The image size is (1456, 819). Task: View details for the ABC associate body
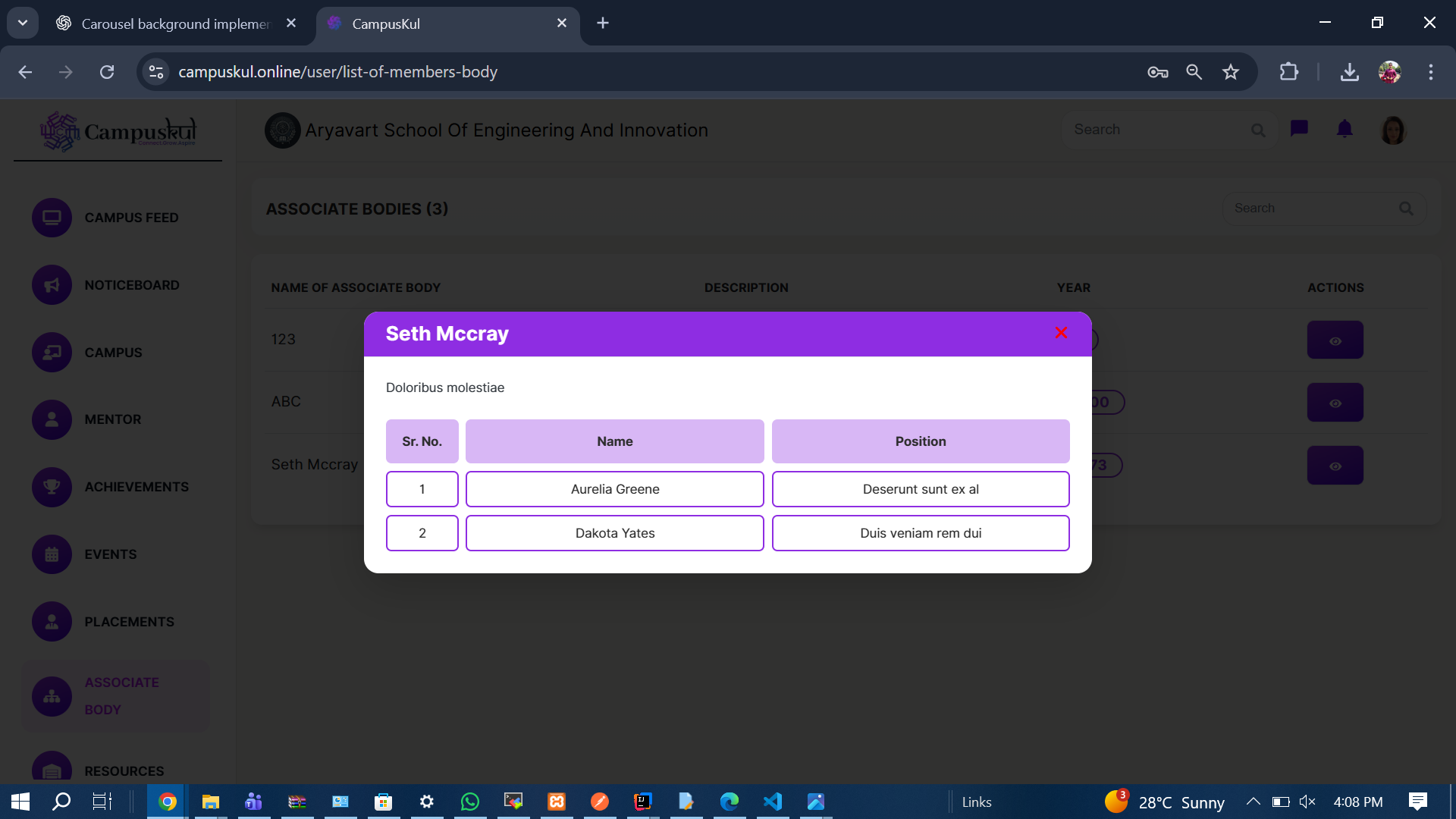click(x=1335, y=403)
